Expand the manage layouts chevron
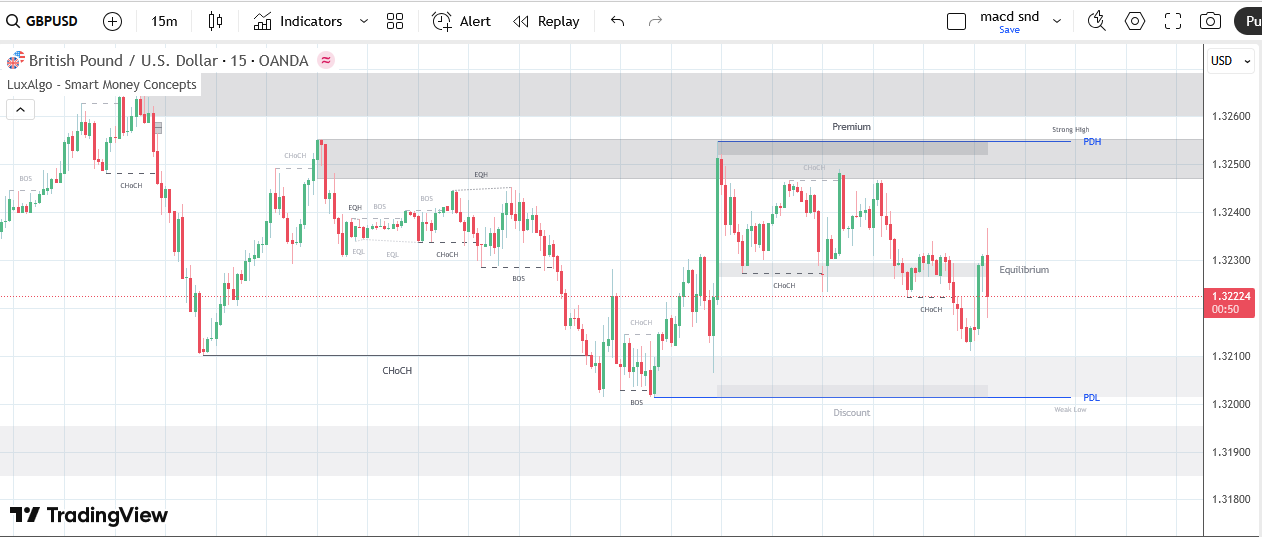 point(1057,21)
